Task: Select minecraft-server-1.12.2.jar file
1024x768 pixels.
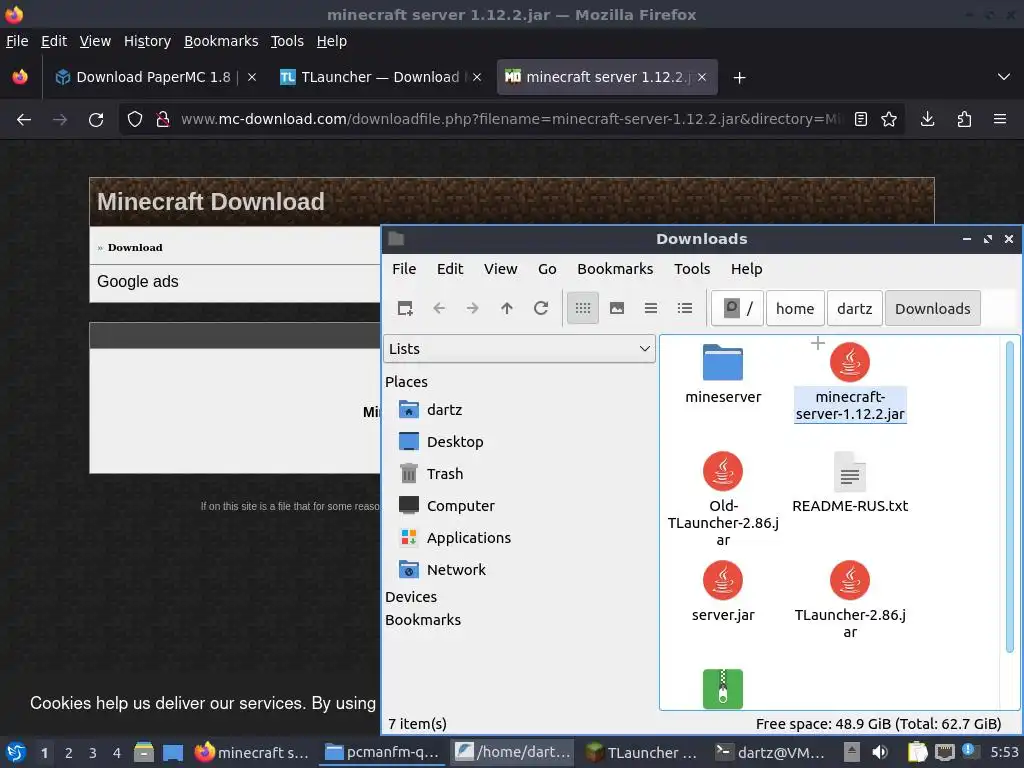Action: [x=850, y=383]
